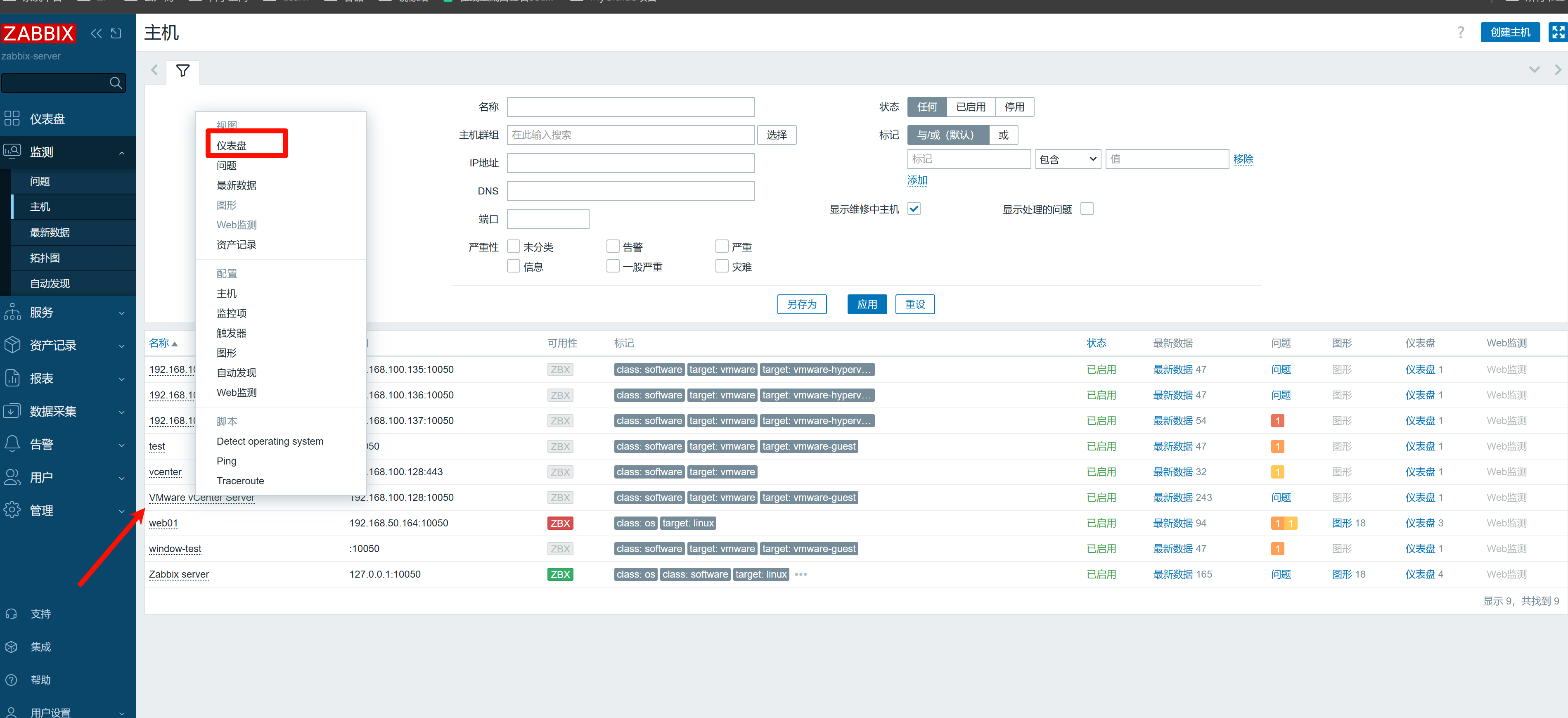Screen dimensions: 1568x718
Task: Click the red ZBX badge for web01
Action: click(559, 523)
